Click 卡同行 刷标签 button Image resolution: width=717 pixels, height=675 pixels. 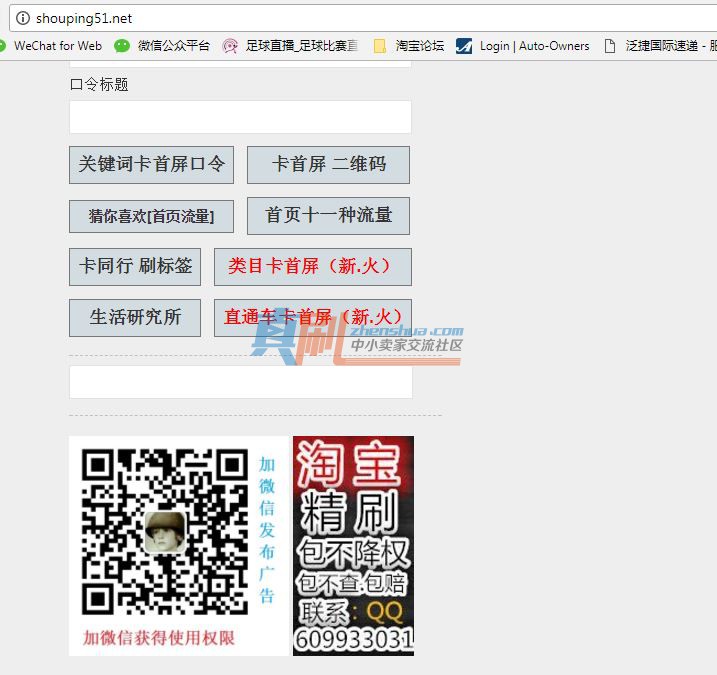point(135,267)
